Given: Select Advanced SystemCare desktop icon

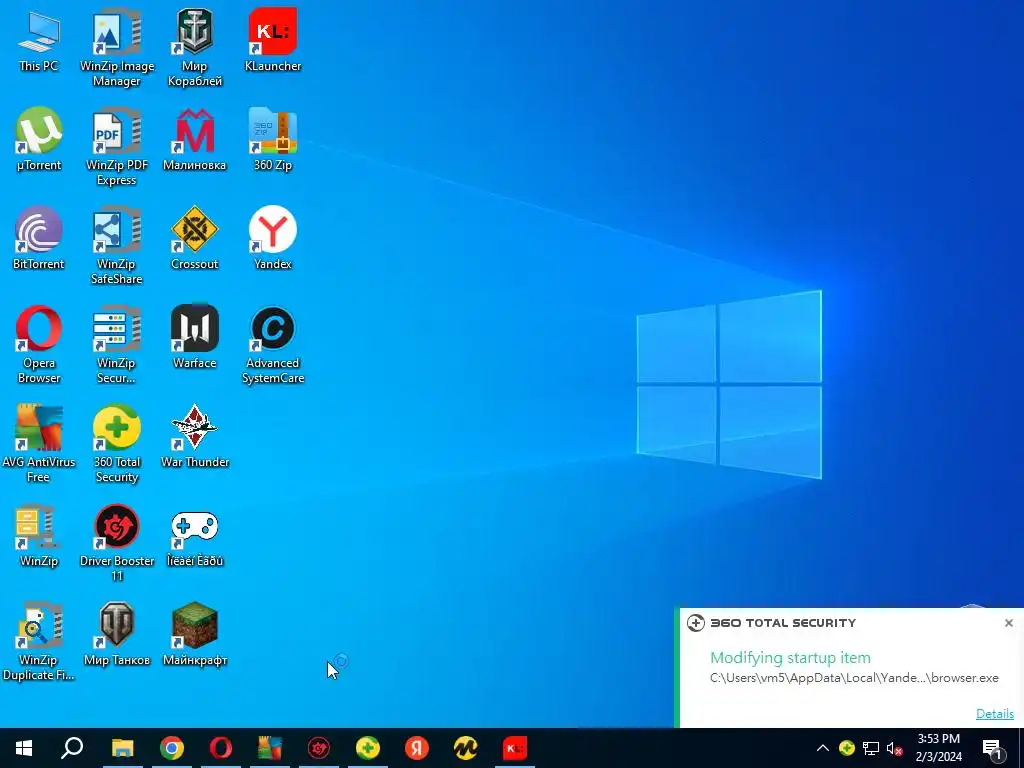Looking at the screenshot, I should tap(273, 346).
